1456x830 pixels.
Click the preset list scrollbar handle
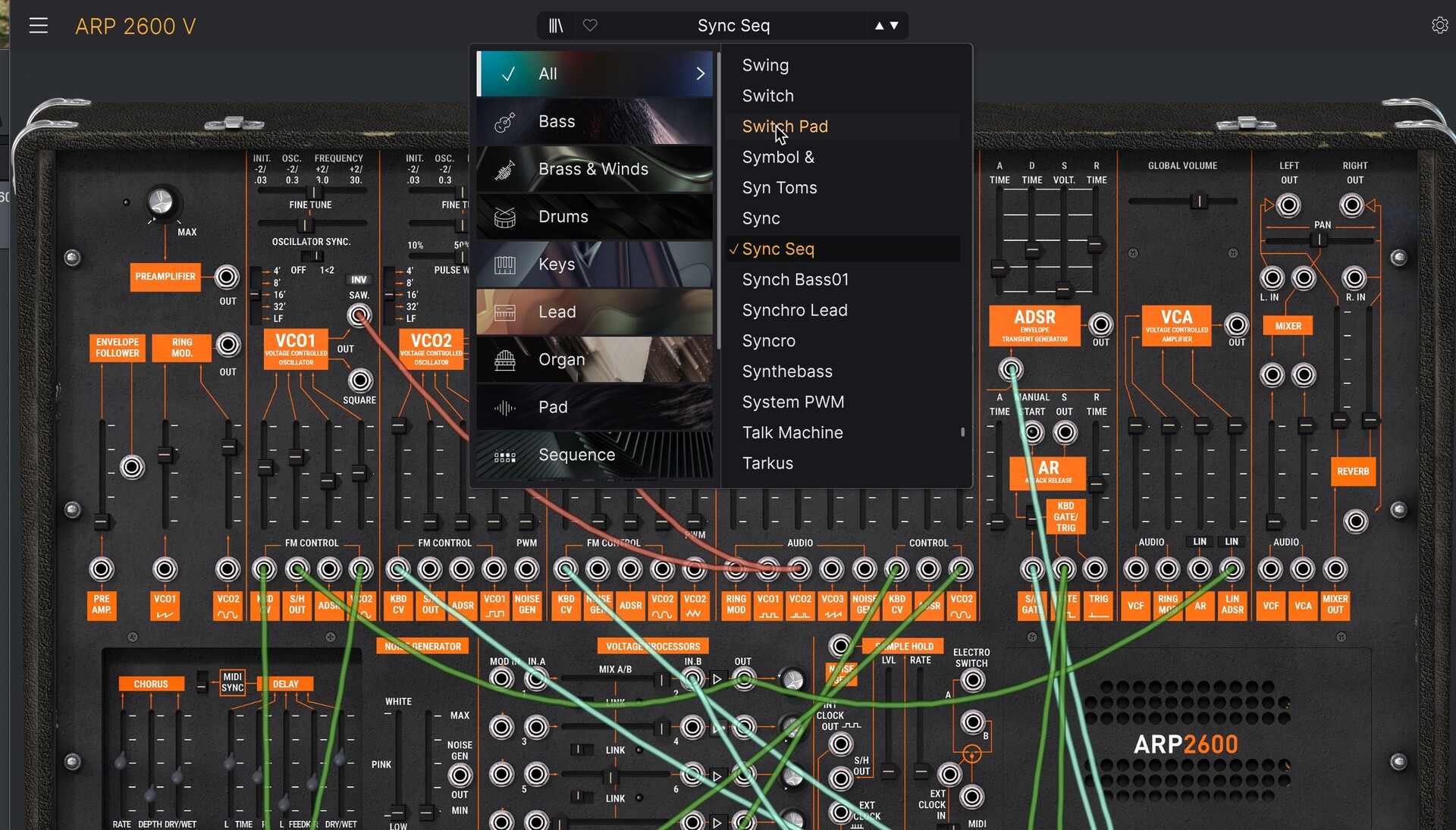[963, 432]
